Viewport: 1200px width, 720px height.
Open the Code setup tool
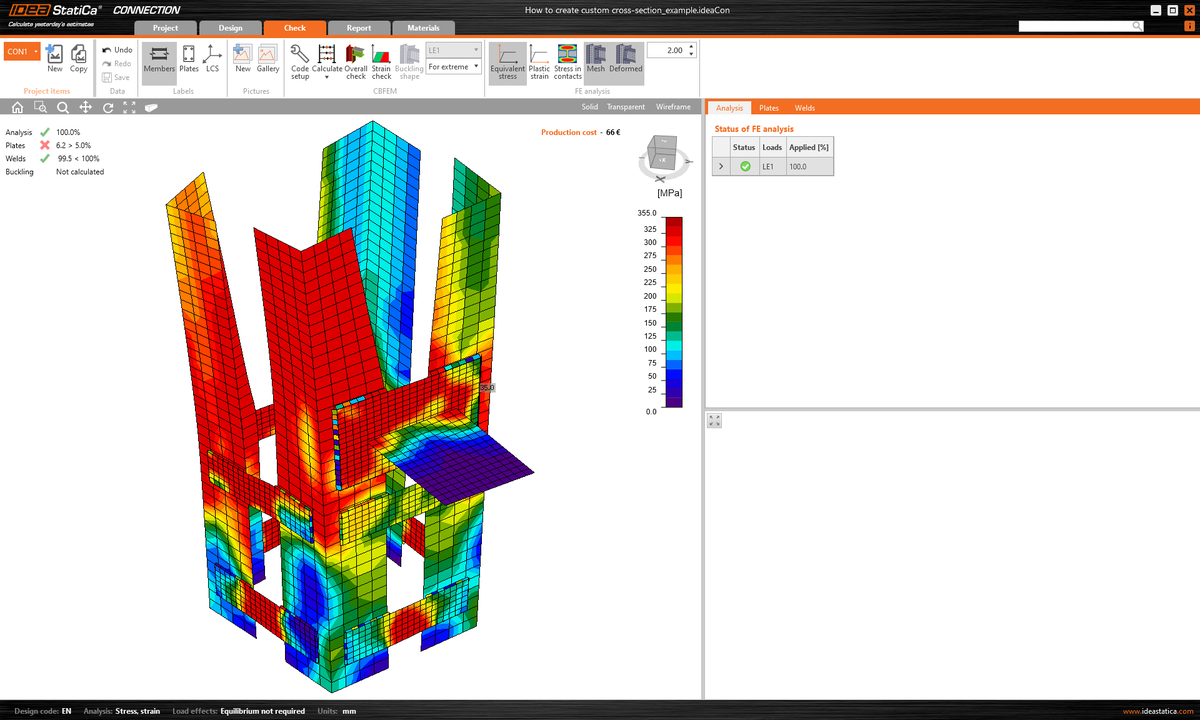pyautogui.click(x=298, y=61)
